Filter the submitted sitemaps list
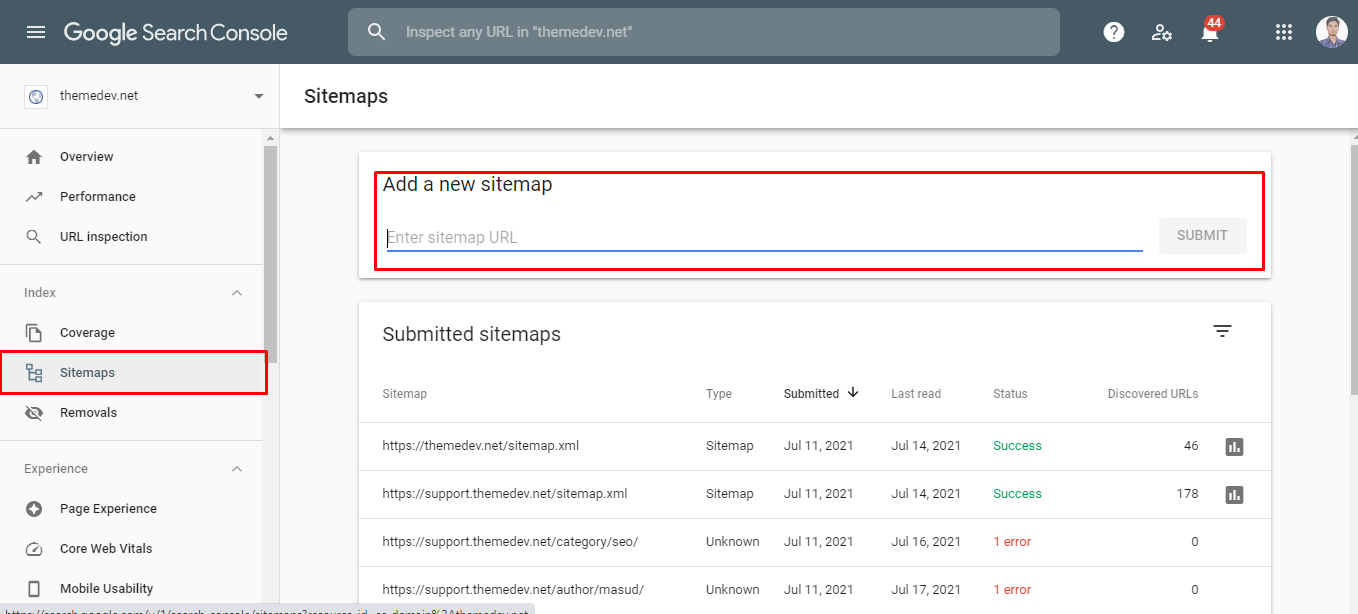 click(1222, 331)
